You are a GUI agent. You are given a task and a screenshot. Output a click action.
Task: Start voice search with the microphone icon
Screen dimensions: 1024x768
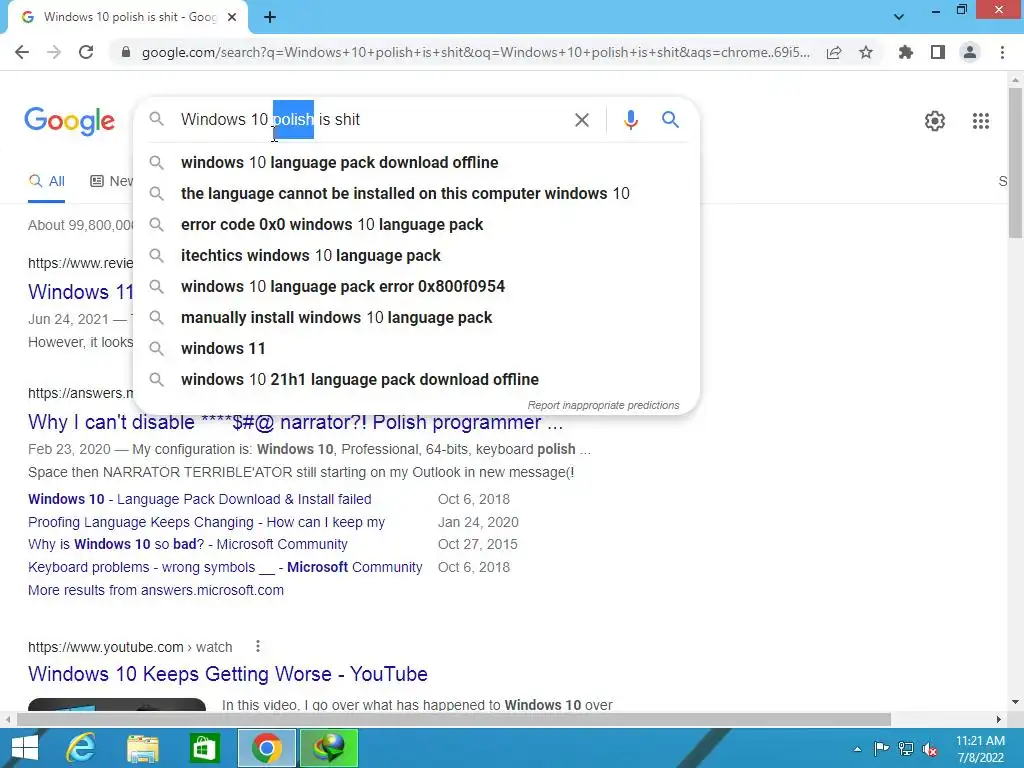tap(630, 120)
